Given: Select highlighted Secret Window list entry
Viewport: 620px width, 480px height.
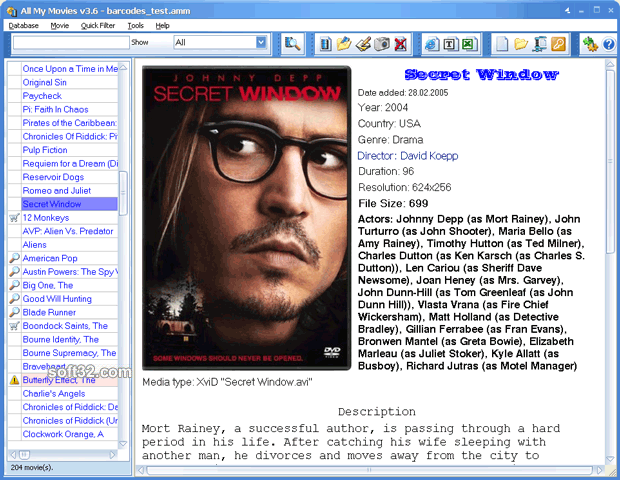Looking at the screenshot, I should click(x=70, y=204).
